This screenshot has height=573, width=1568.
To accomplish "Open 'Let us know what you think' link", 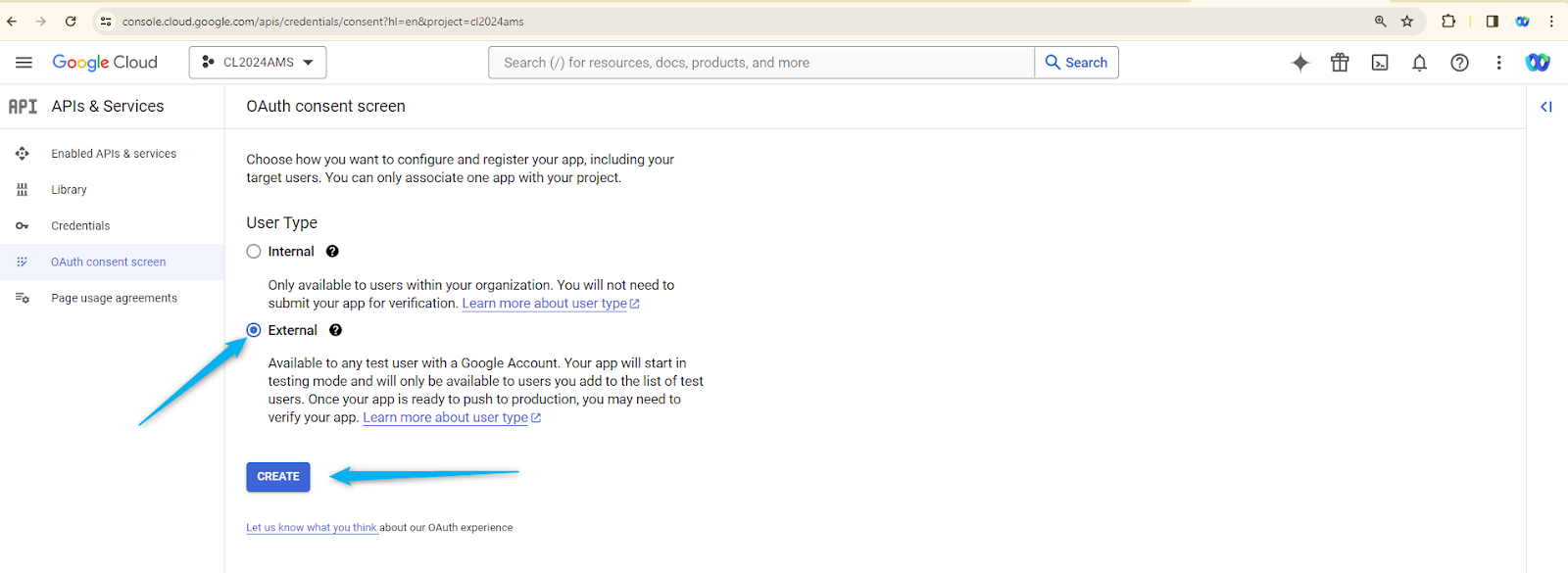I will point(312,528).
